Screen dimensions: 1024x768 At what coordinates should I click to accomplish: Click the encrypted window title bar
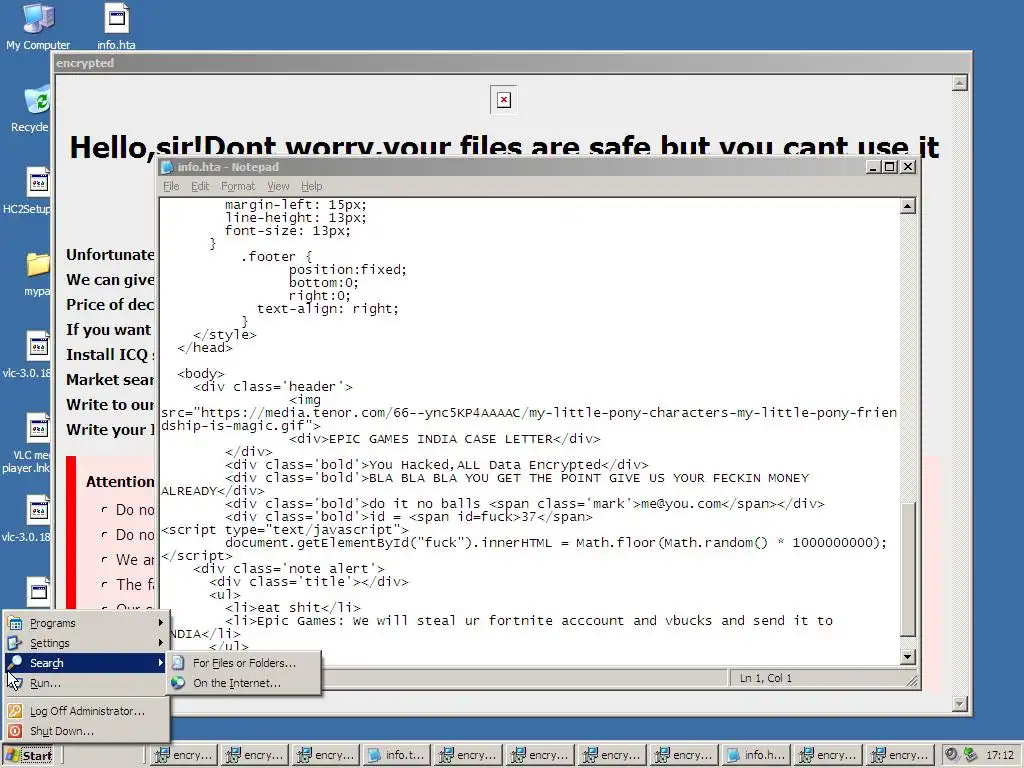coord(512,63)
